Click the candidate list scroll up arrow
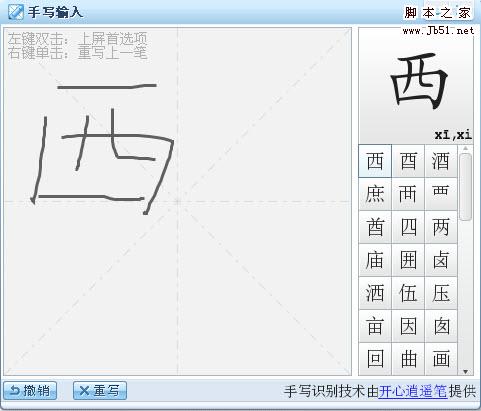481x411 pixels. click(x=465, y=148)
